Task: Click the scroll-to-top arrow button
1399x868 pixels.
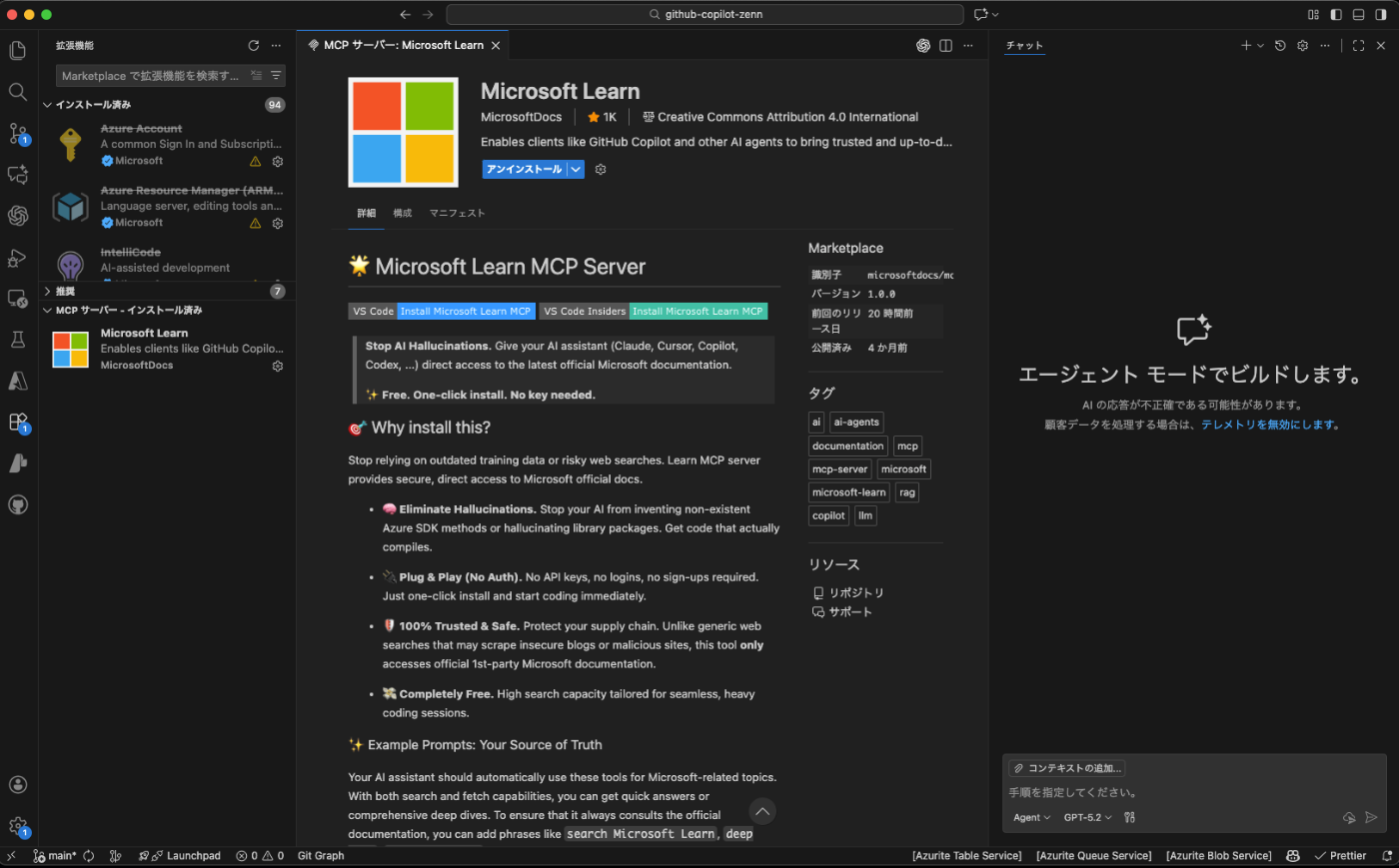Action: click(762, 811)
